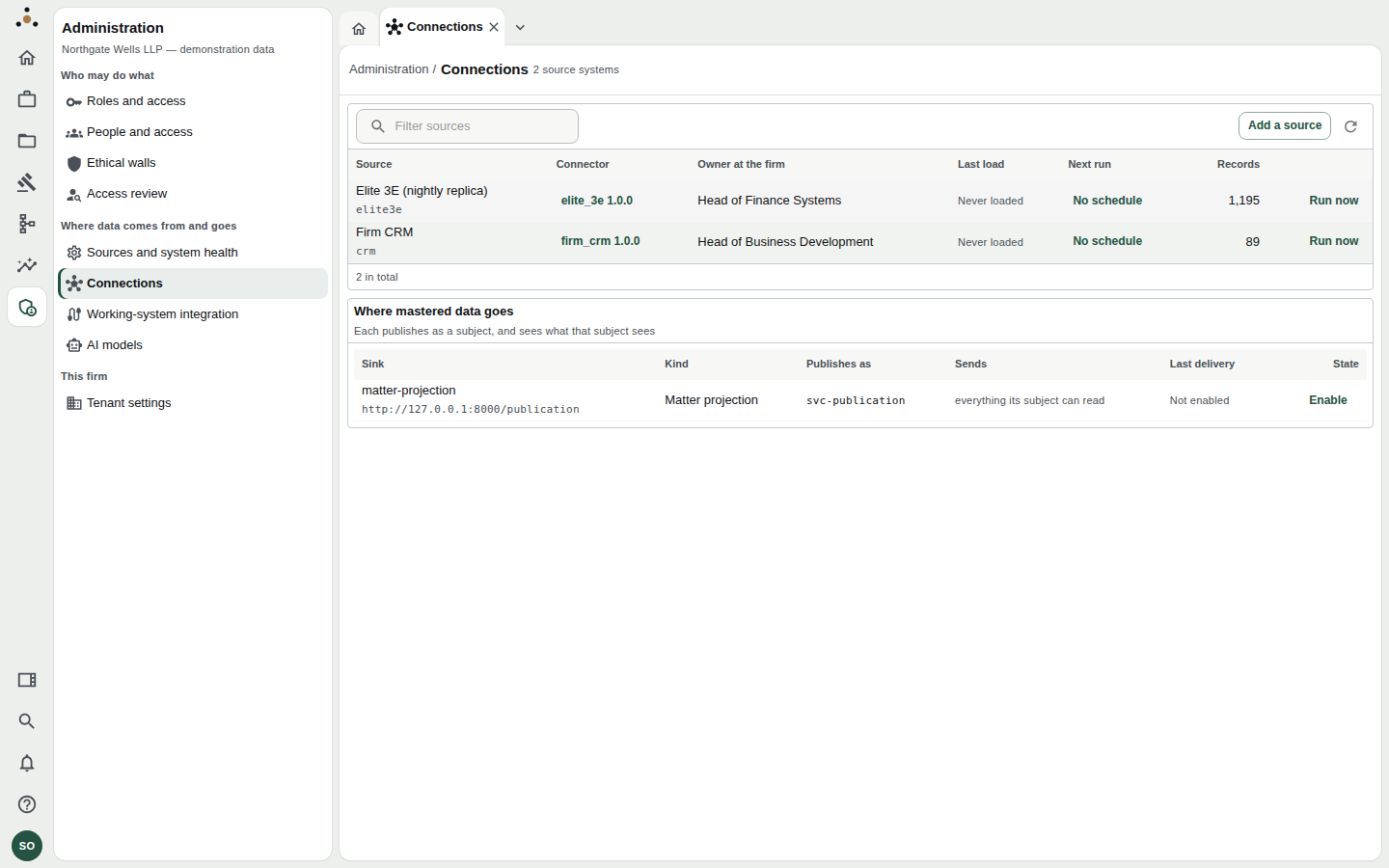Open the gavel icon in the left rail
This screenshot has width=1389, height=868.
[x=27, y=182]
